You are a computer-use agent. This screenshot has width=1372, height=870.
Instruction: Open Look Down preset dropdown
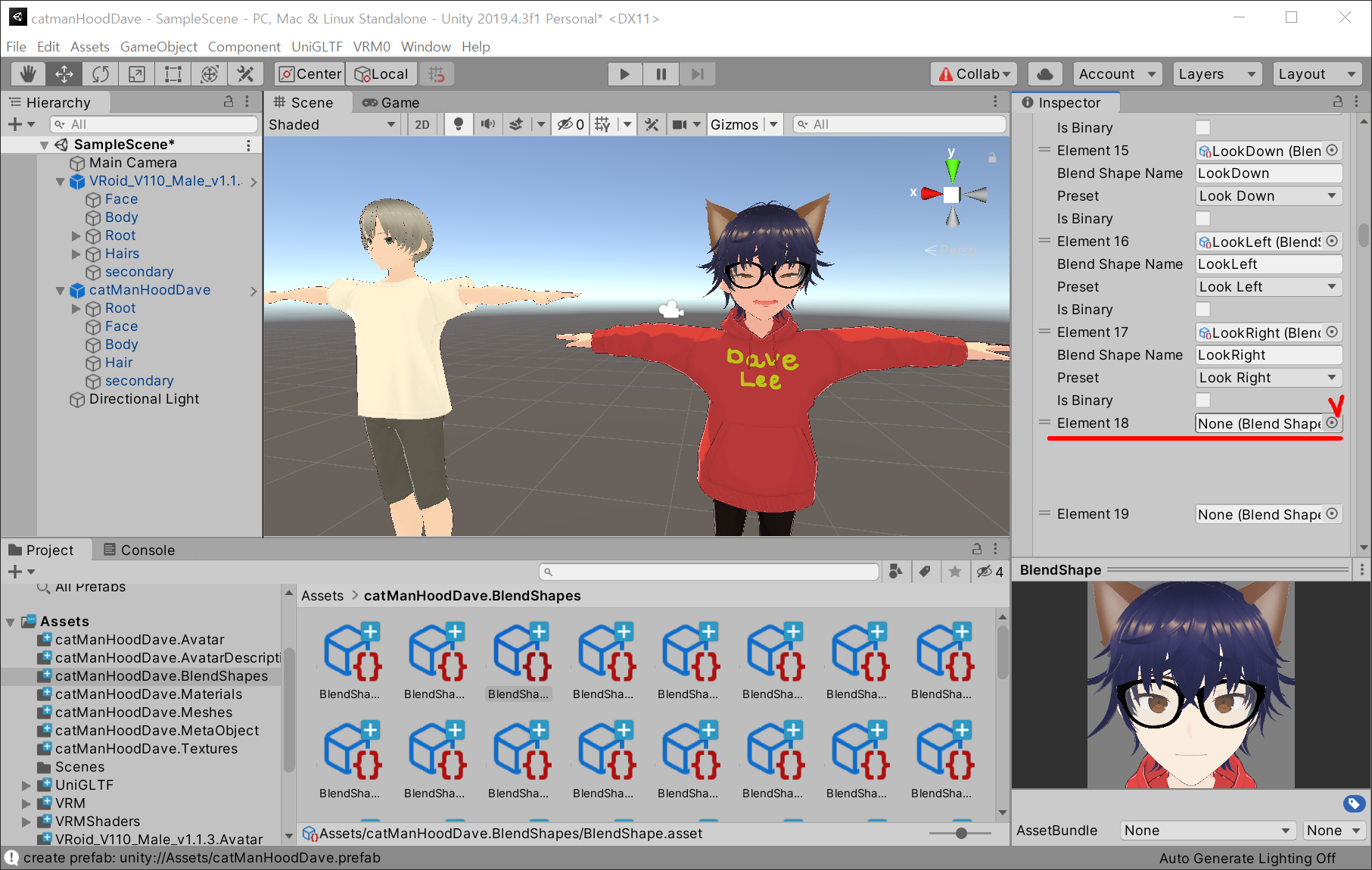click(1268, 196)
